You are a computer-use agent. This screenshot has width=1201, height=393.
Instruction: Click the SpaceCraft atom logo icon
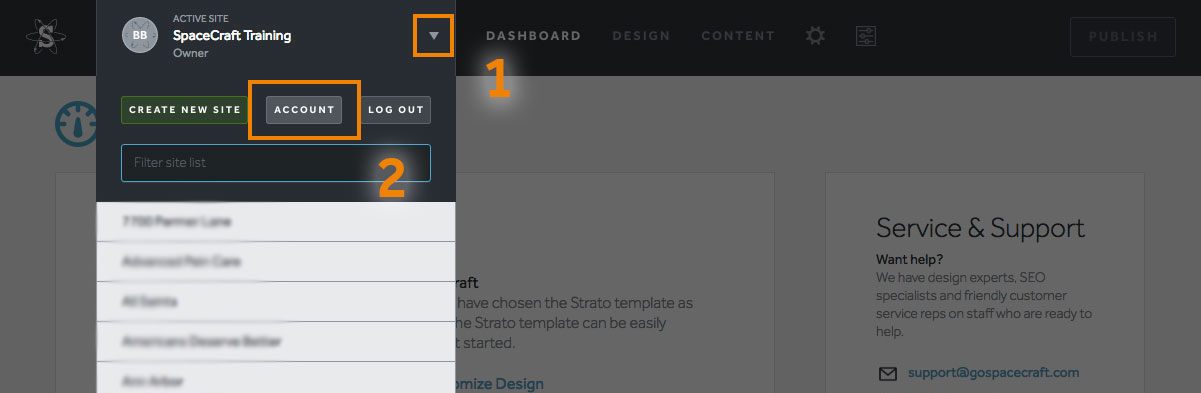[x=47, y=37]
